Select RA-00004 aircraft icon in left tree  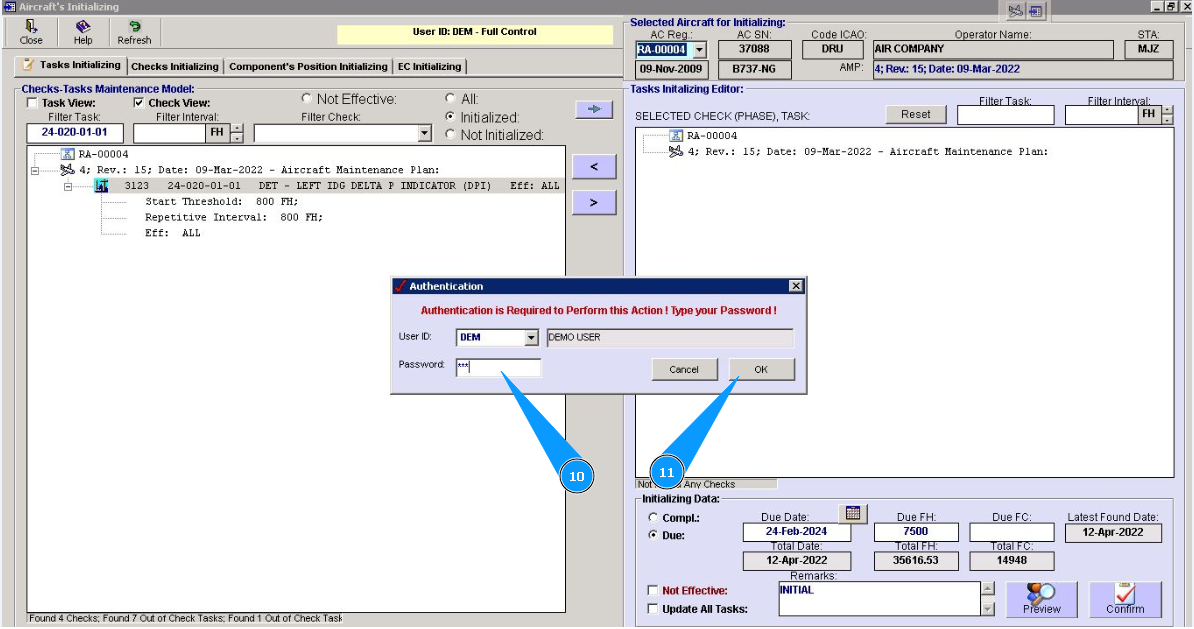(67, 154)
